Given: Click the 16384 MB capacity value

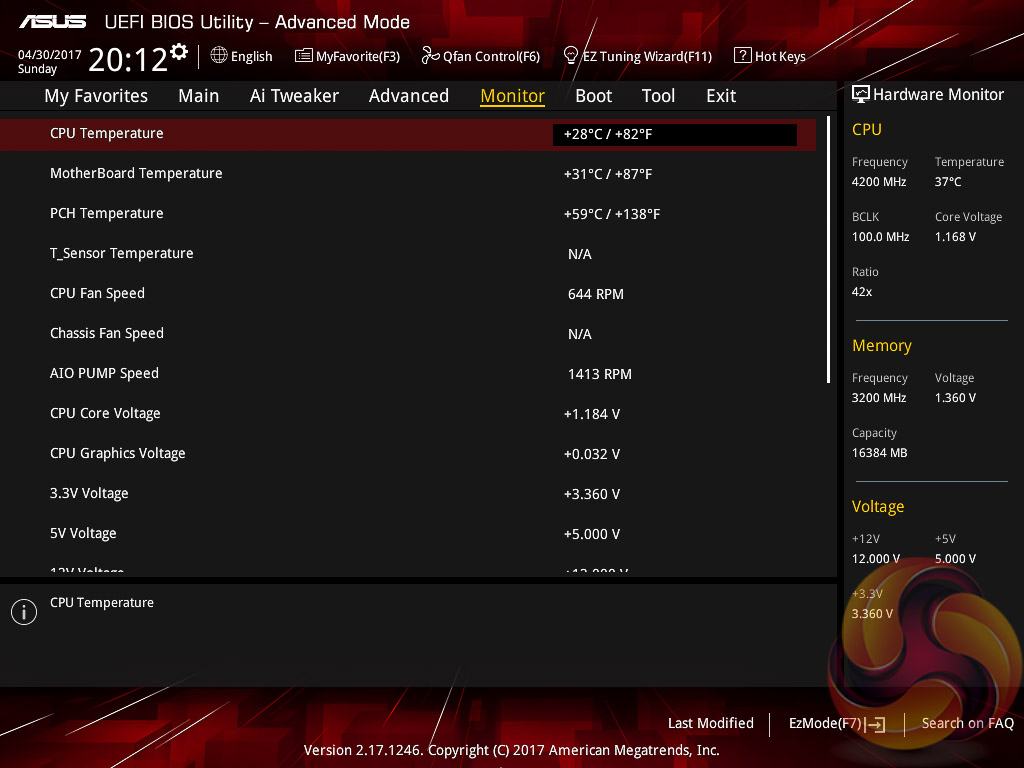Looking at the screenshot, I should [x=880, y=453].
